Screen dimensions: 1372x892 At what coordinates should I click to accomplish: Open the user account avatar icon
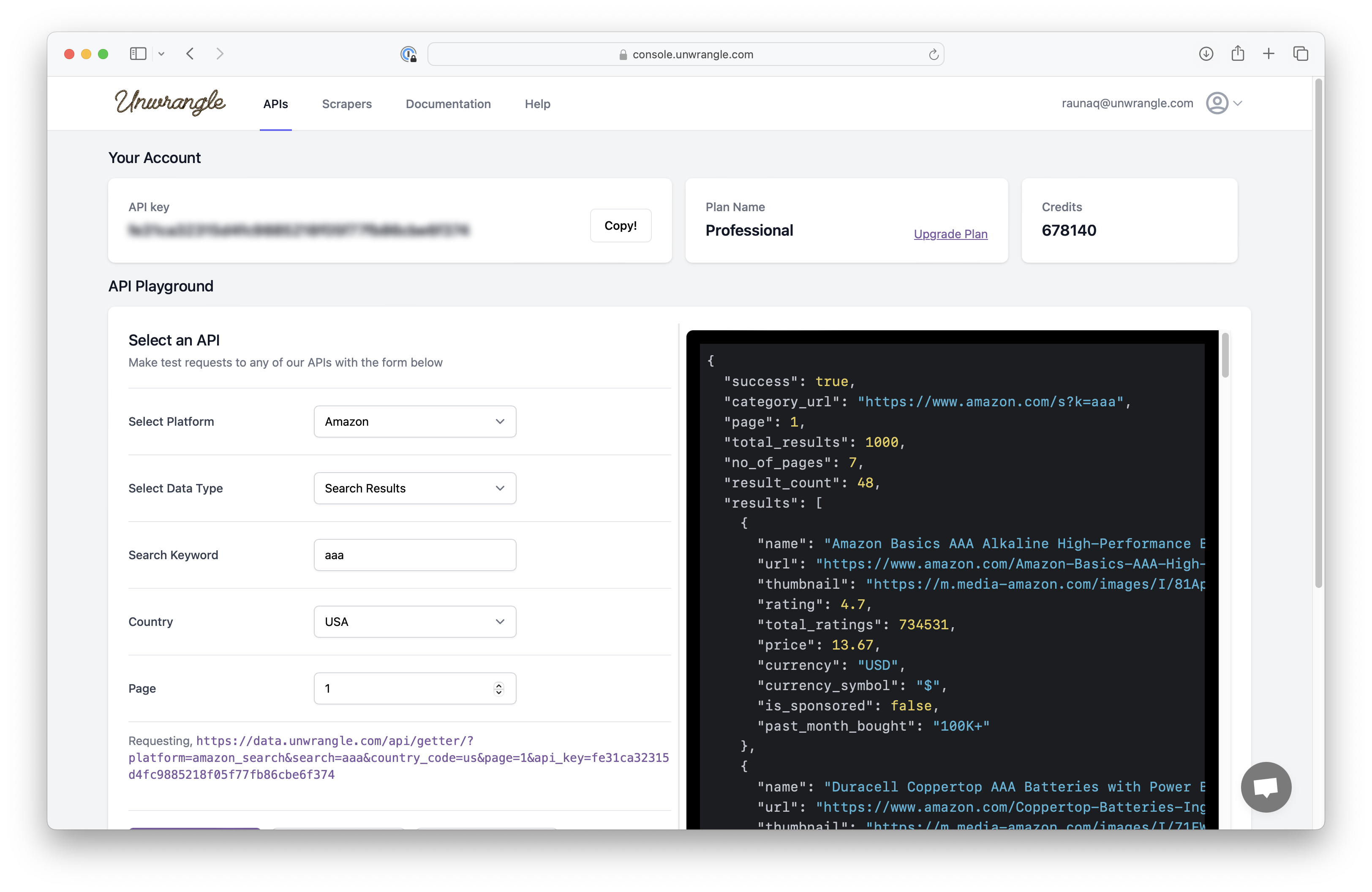[x=1217, y=103]
